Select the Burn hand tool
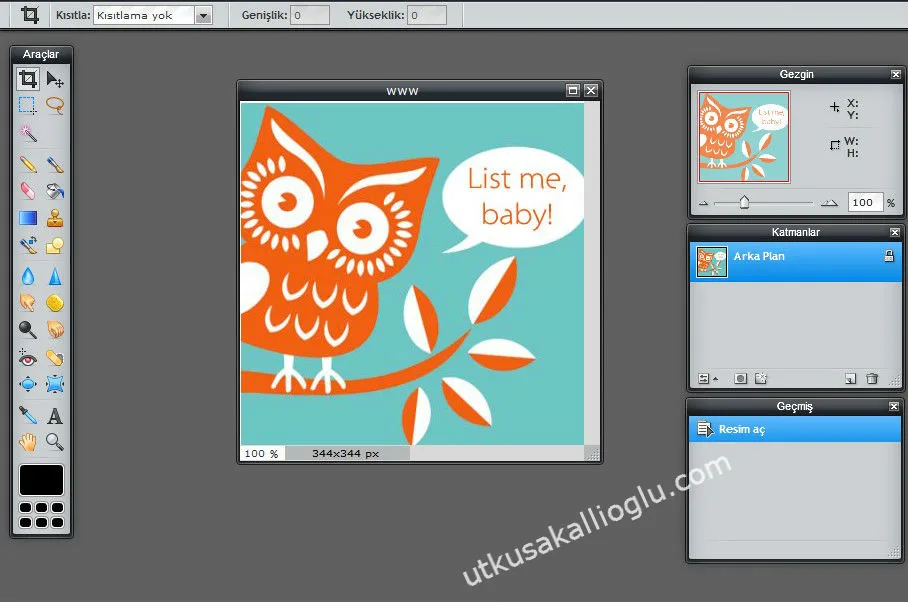Viewport: 908px width, 602px height. click(x=55, y=329)
